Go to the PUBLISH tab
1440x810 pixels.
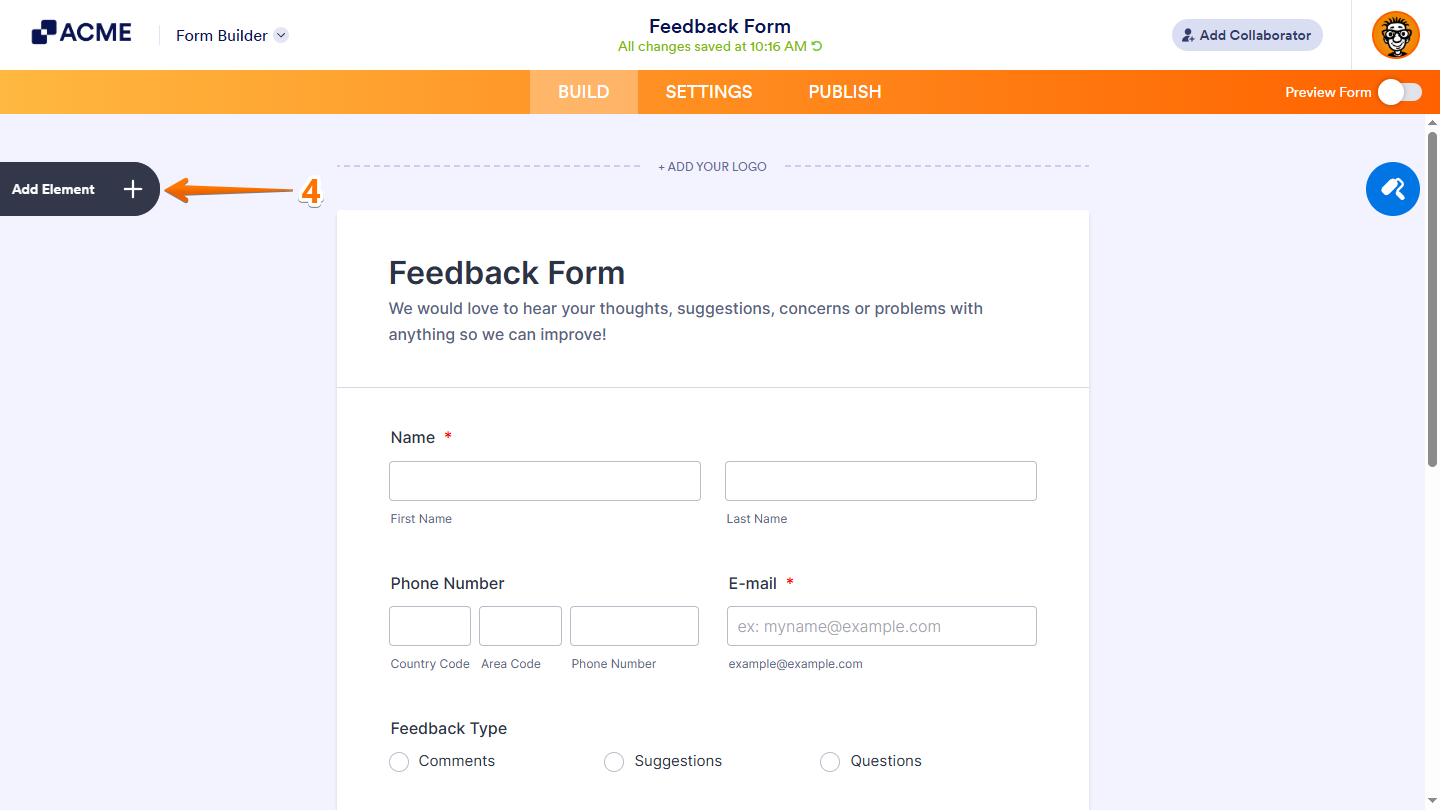pos(845,92)
